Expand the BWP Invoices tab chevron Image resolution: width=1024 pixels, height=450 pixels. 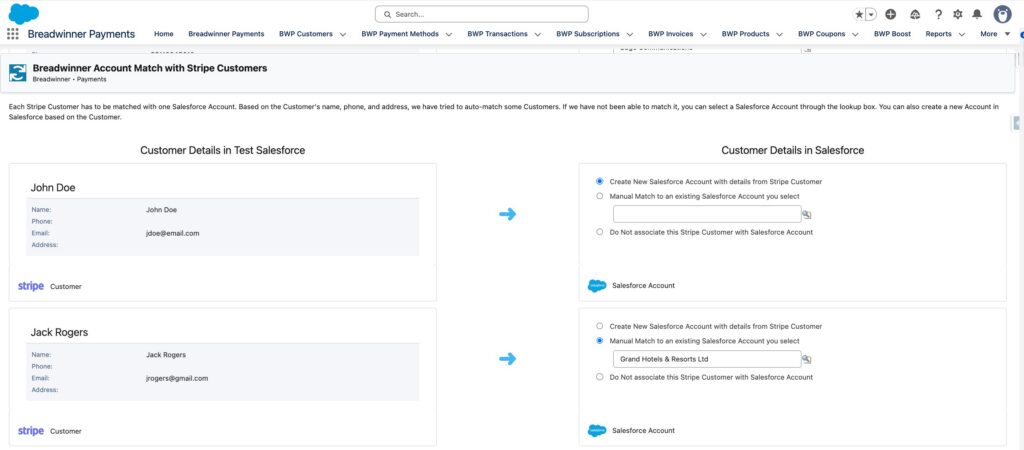(704, 35)
